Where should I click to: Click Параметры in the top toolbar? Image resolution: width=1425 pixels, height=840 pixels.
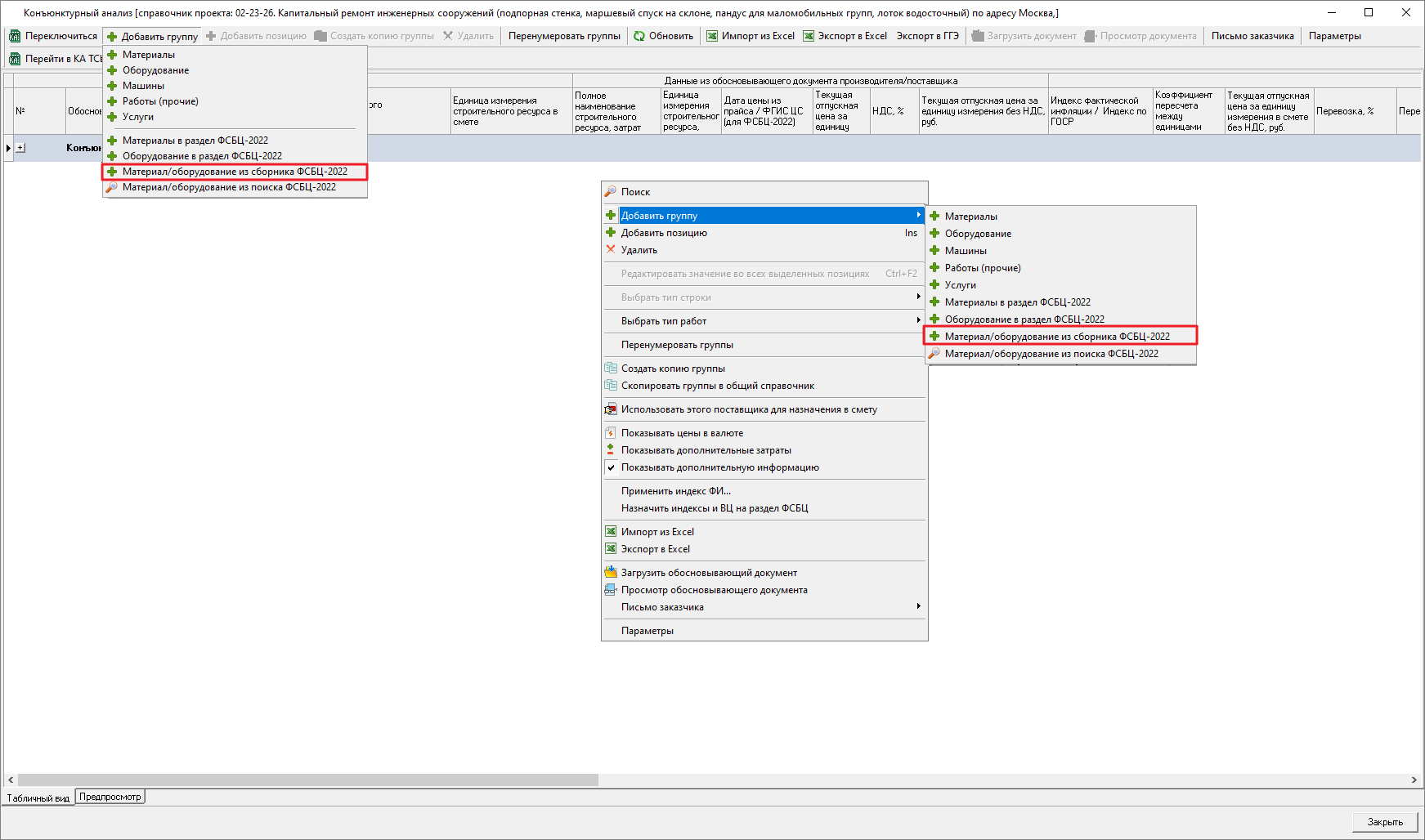coord(1334,36)
